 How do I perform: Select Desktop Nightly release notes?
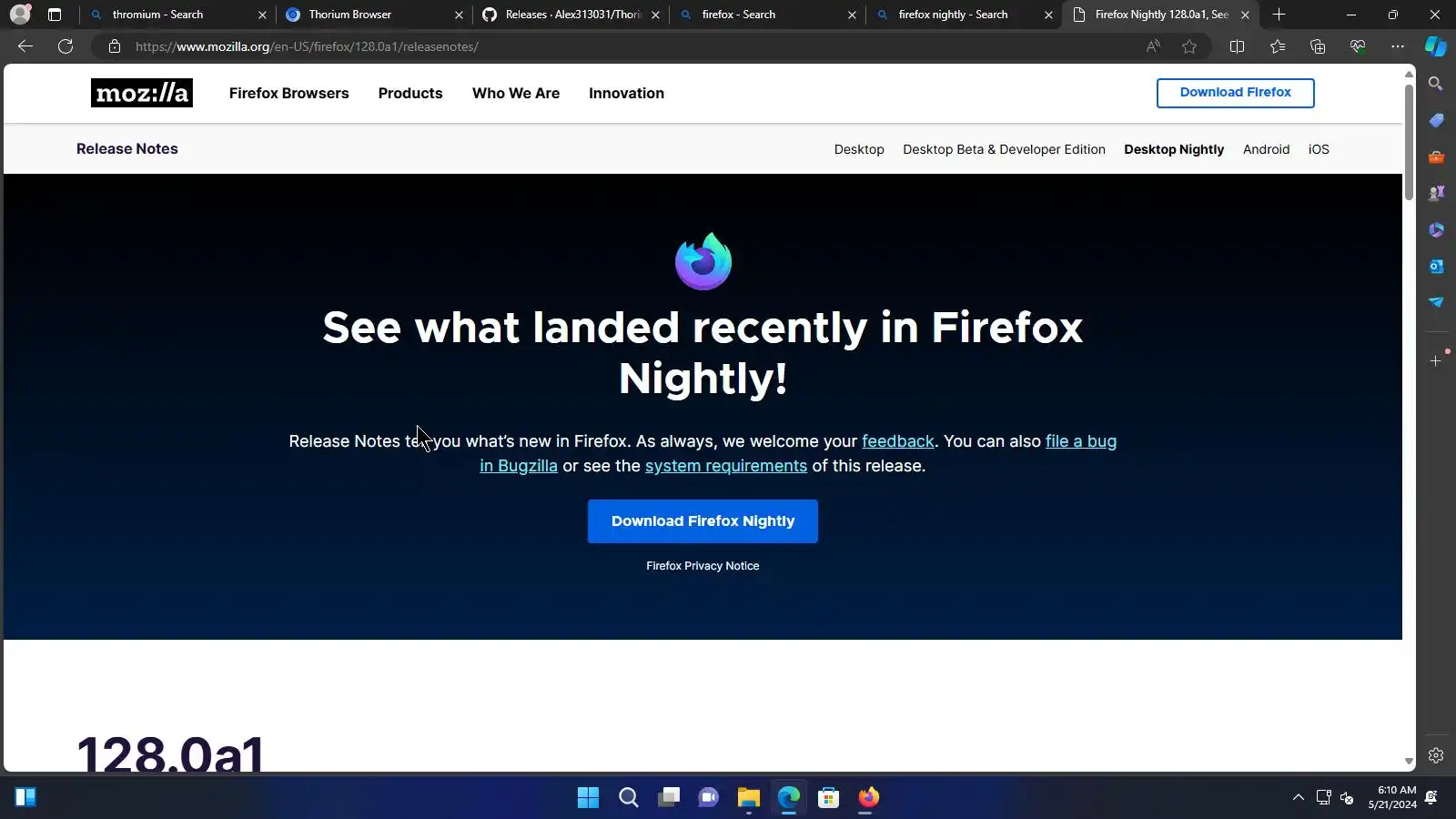(x=1174, y=149)
